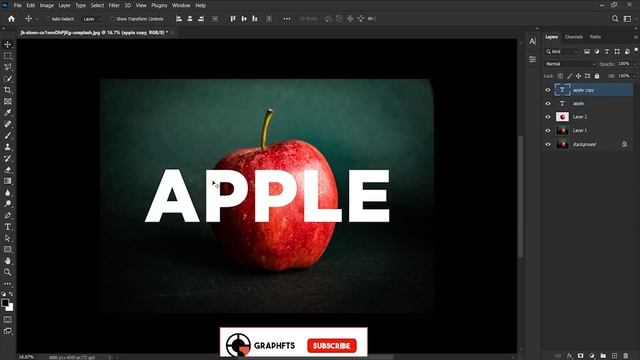The width and height of the screenshot is (640, 360).
Task: Go to the Home screen icon
Action: 11,19
